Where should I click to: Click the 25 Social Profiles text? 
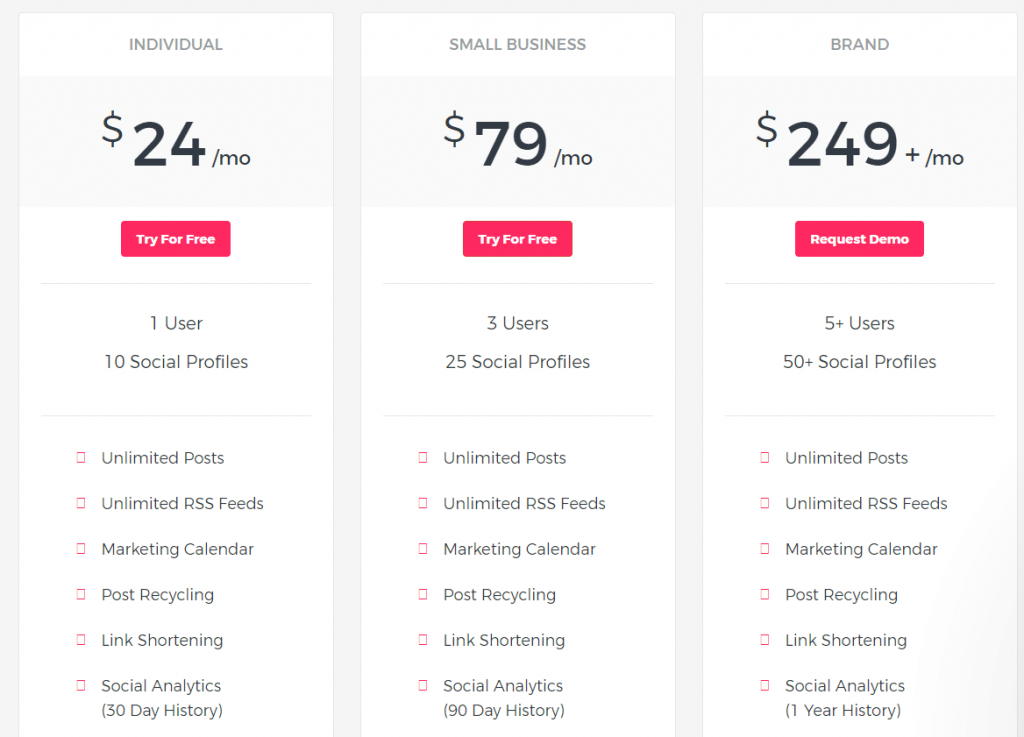(x=517, y=362)
